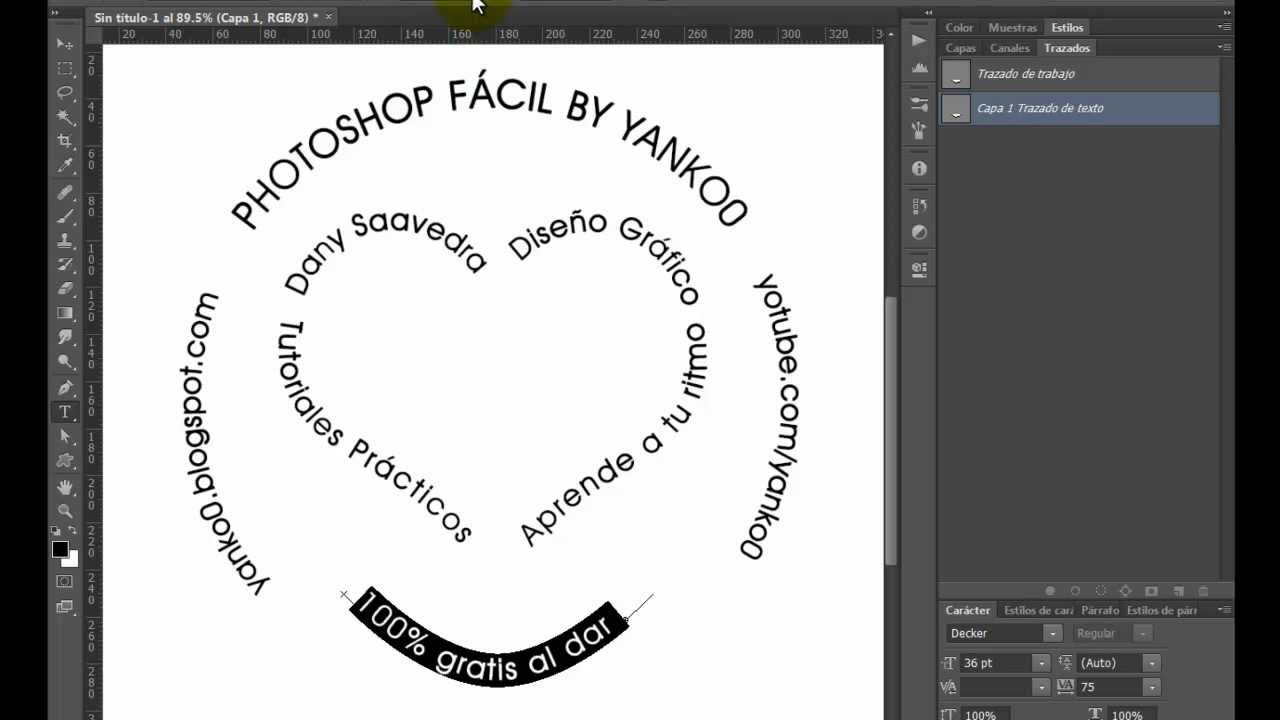Open font size 36 pt dropdown
1280x720 pixels.
tap(1041, 663)
